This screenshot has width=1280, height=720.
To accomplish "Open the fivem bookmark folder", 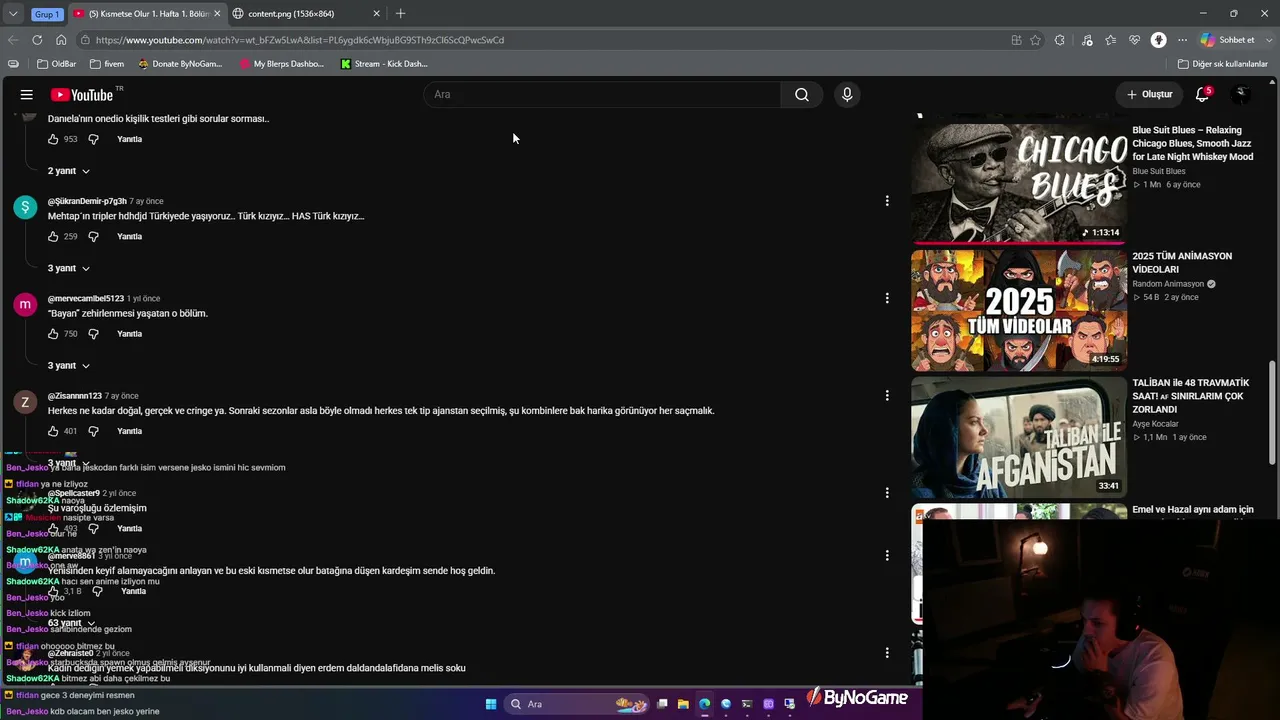I will point(107,64).
